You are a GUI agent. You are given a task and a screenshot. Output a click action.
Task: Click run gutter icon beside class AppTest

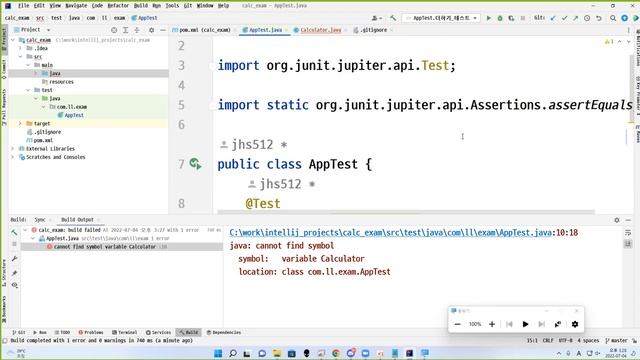click(195, 164)
